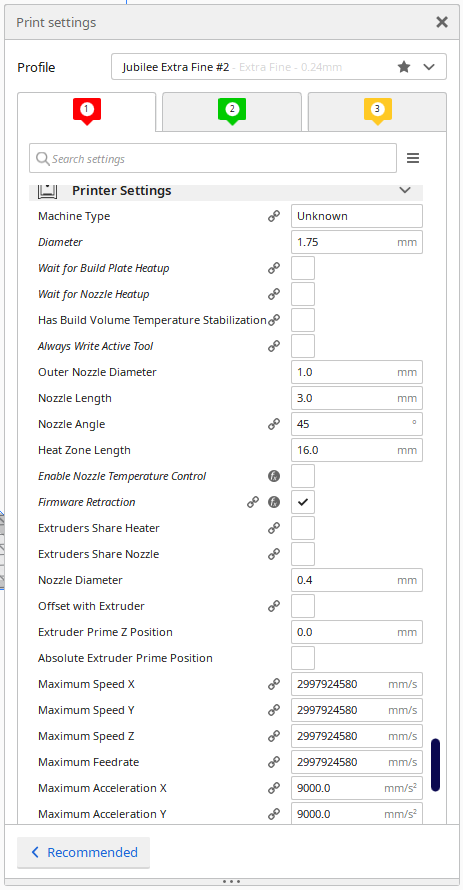Image resolution: width=463 pixels, height=890 pixels.
Task: Go back to Recommended settings
Action: click(x=83, y=852)
